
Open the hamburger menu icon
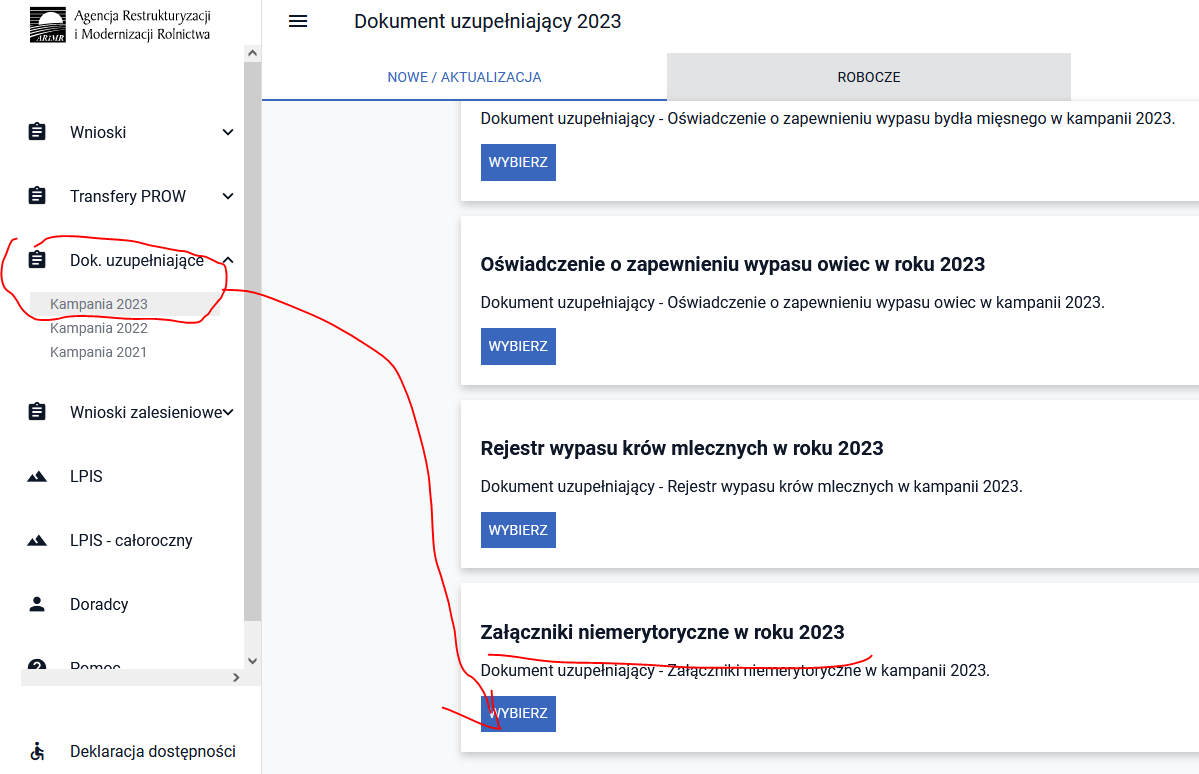pos(298,22)
